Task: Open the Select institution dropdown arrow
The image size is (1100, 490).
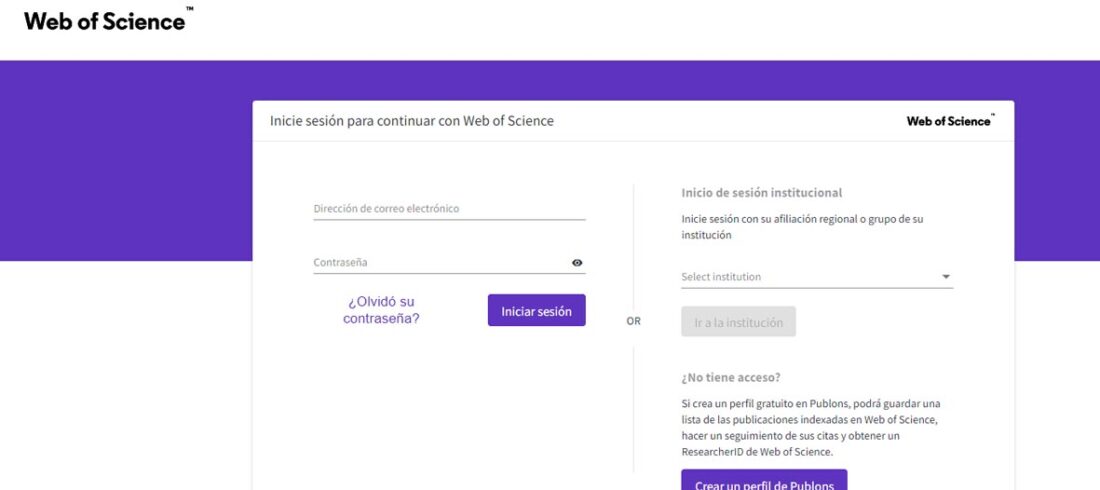Action: 946,277
